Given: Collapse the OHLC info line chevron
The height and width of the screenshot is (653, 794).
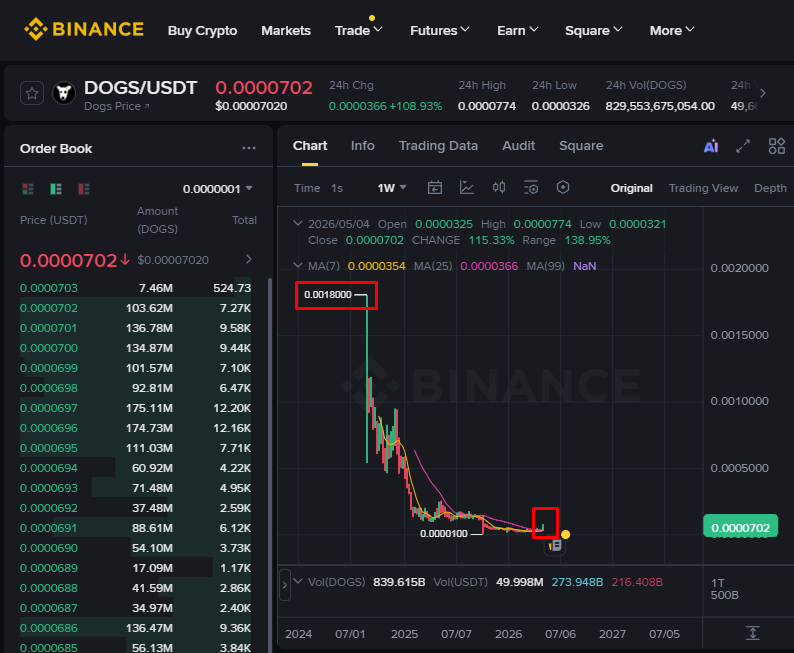Looking at the screenshot, I should pyautogui.click(x=298, y=223).
